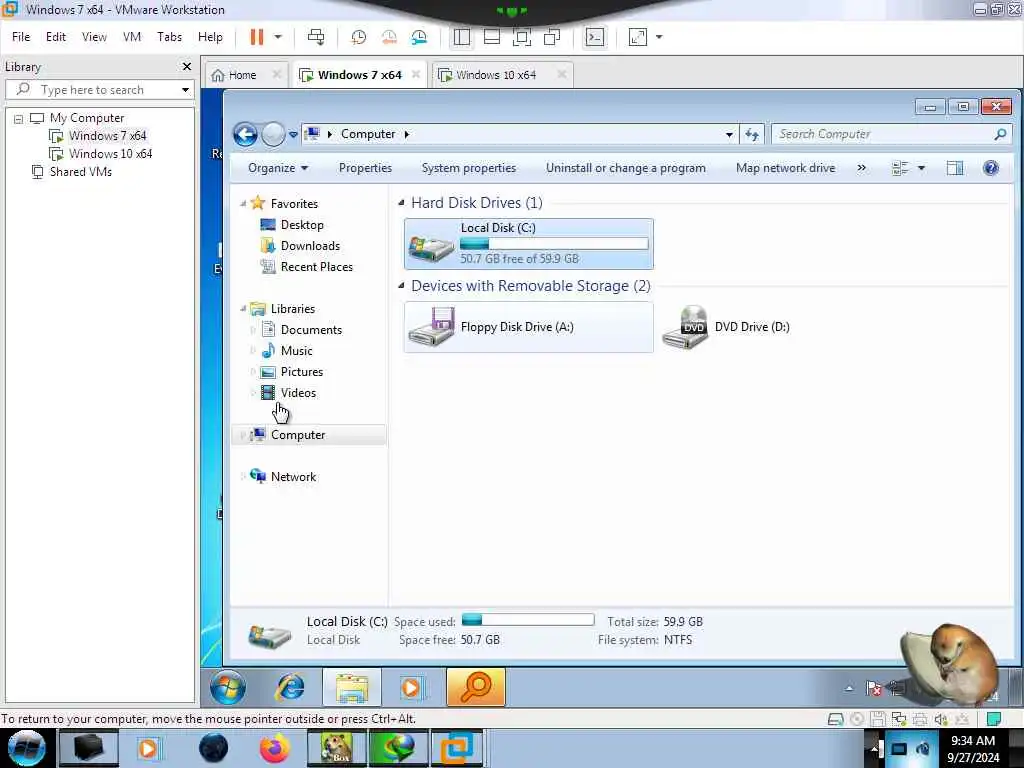Image resolution: width=1024 pixels, height=768 pixels.
Task: Toggle the preview pane
Action: tap(954, 168)
